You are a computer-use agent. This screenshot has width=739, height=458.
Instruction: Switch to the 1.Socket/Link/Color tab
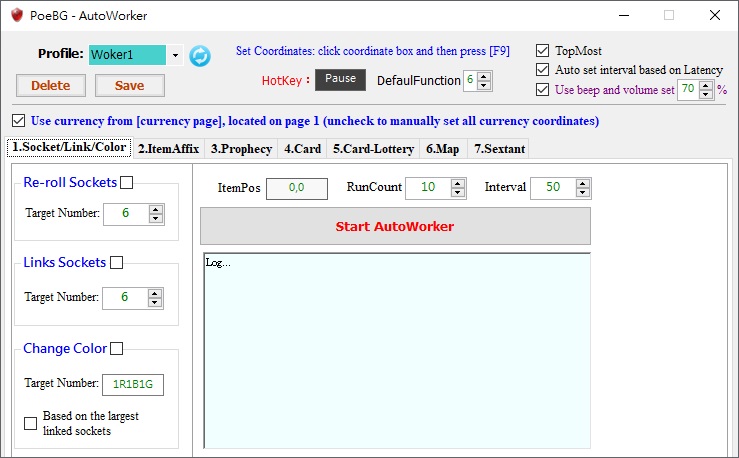(x=69, y=147)
